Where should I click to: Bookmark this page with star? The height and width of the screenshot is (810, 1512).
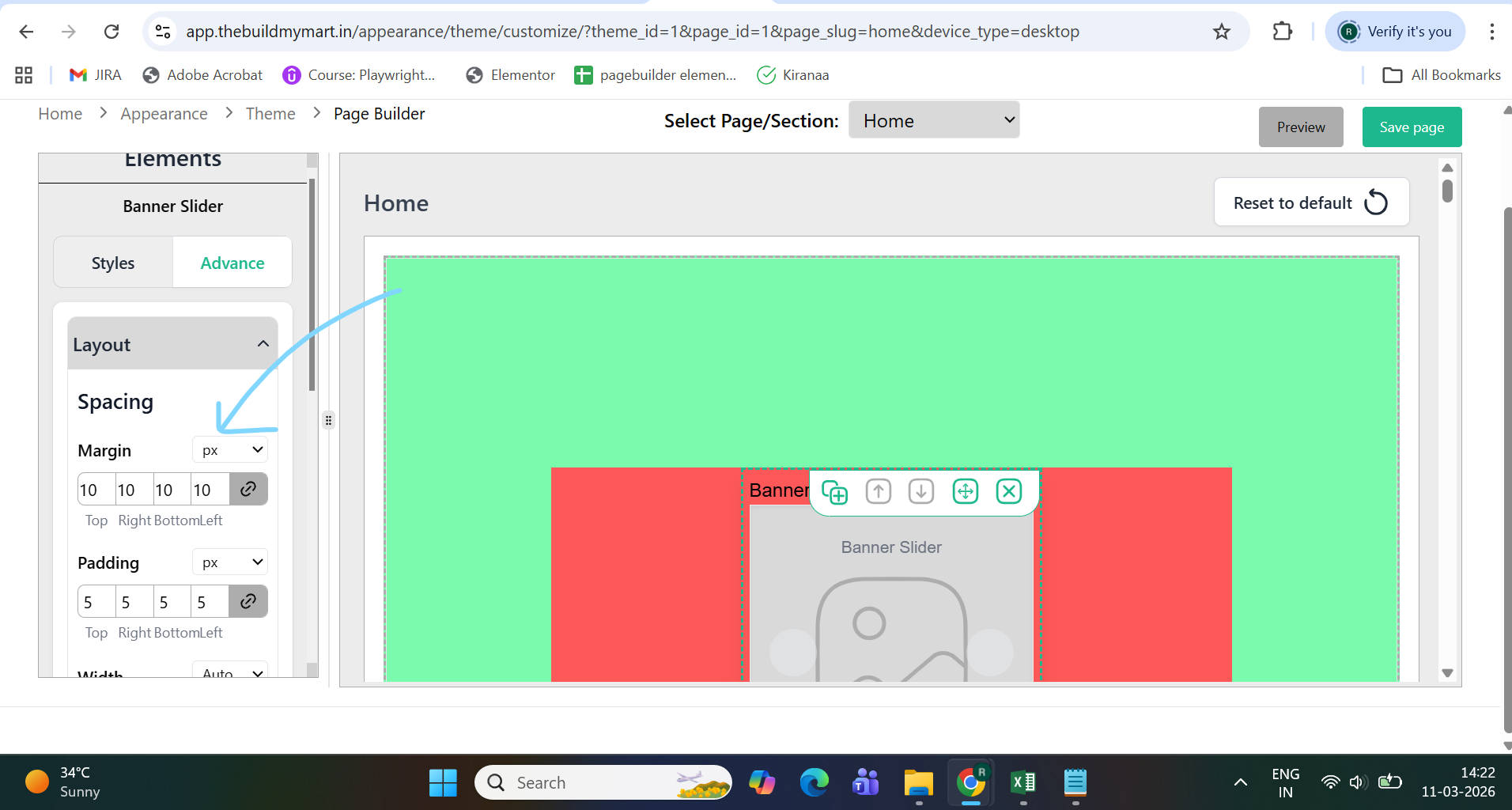1222,32
